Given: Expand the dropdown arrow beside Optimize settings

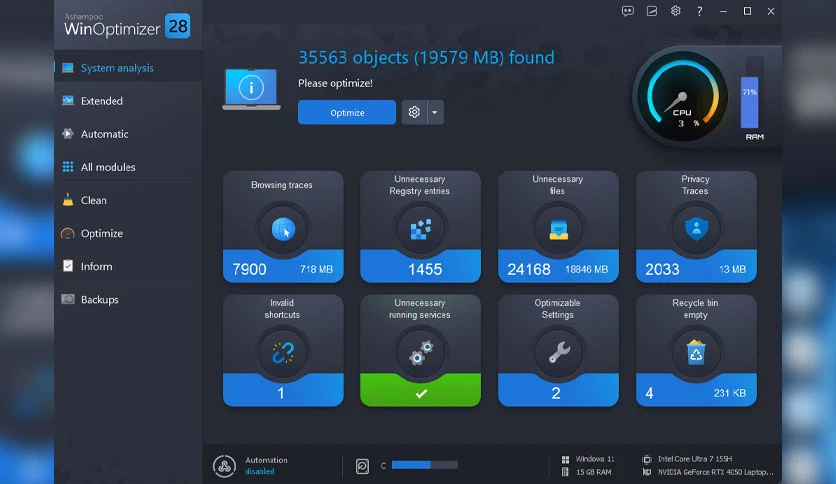Looking at the screenshot, I should click(x=435, y=112).
